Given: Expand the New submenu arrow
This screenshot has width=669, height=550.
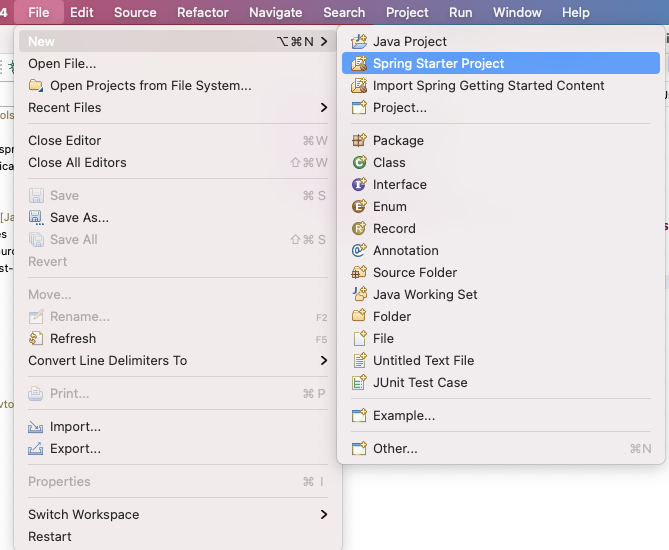Looking at the screenshot, I should (324, 41).
